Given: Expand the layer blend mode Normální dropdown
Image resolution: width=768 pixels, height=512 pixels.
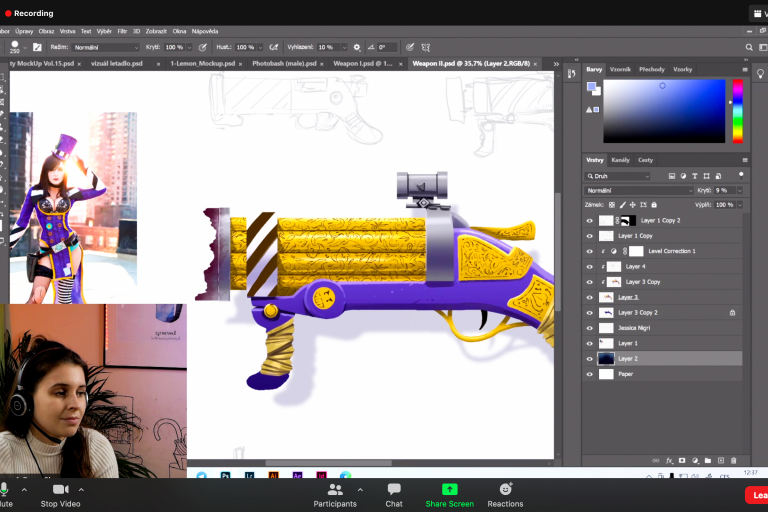Looking at the screenshot, I should [638, 190].
